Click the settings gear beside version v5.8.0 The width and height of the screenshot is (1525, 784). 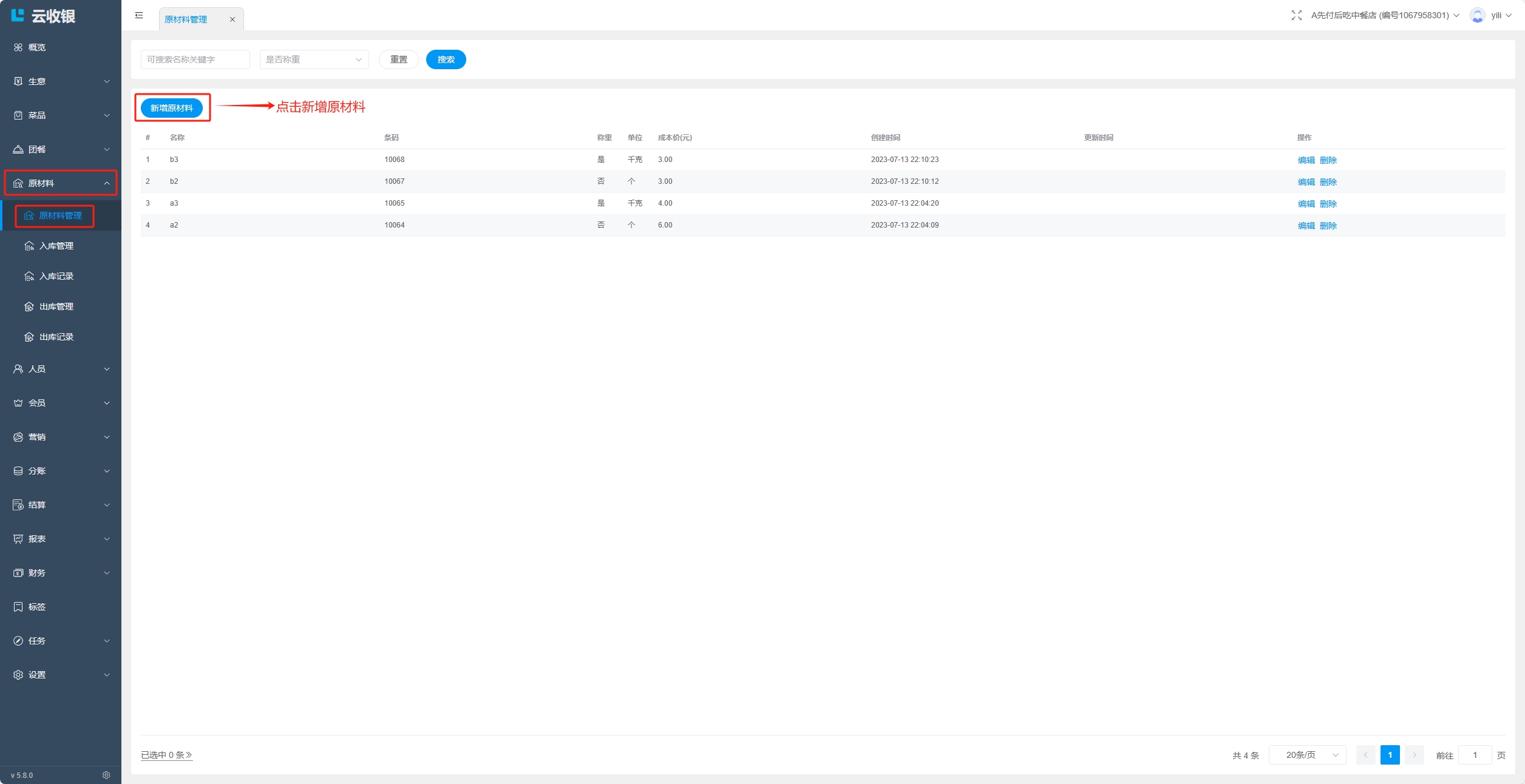click(x=106, y=775)
